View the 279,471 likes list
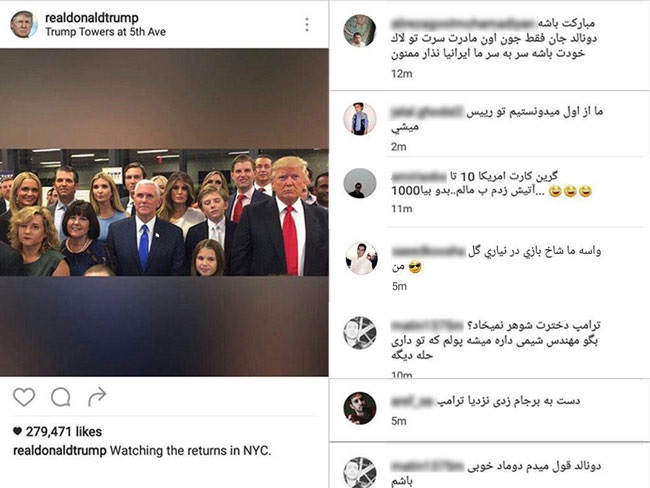Screen dimensions: 650x488 pyautogui.click(x=58, y=432)
